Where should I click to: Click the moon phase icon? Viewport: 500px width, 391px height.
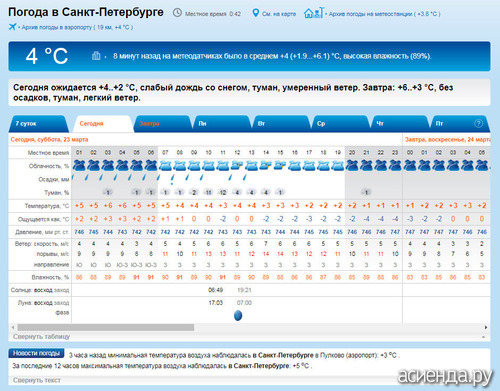click(238, 315)
